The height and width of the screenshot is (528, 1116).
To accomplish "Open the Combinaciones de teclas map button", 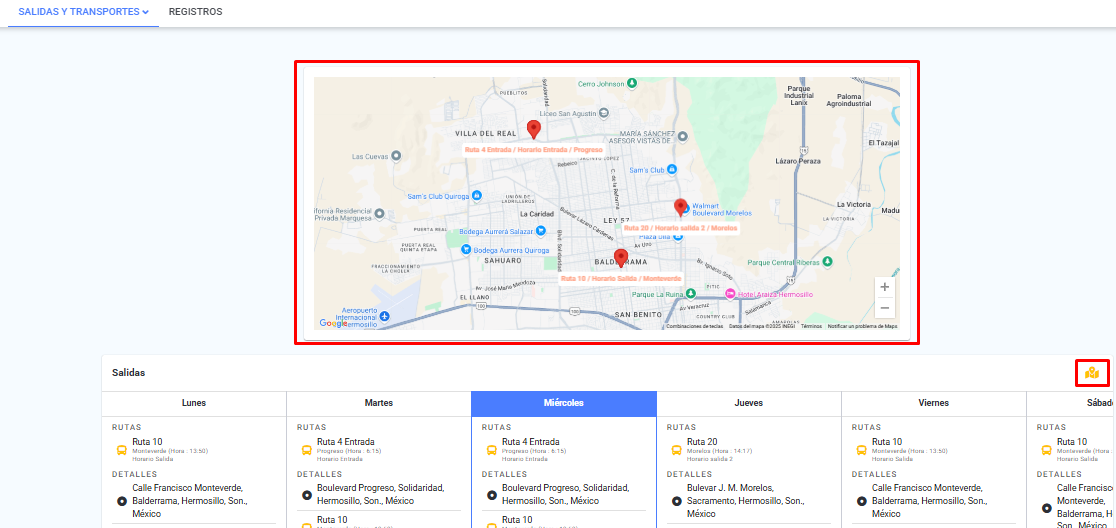I will pyautogui.click(x=695, y=327).
